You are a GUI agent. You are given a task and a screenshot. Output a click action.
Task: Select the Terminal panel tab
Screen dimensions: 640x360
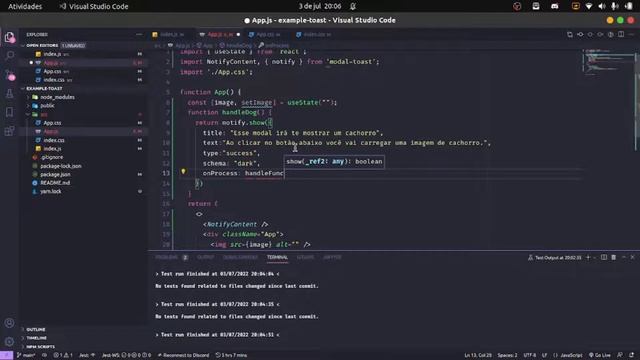[277, 258]
